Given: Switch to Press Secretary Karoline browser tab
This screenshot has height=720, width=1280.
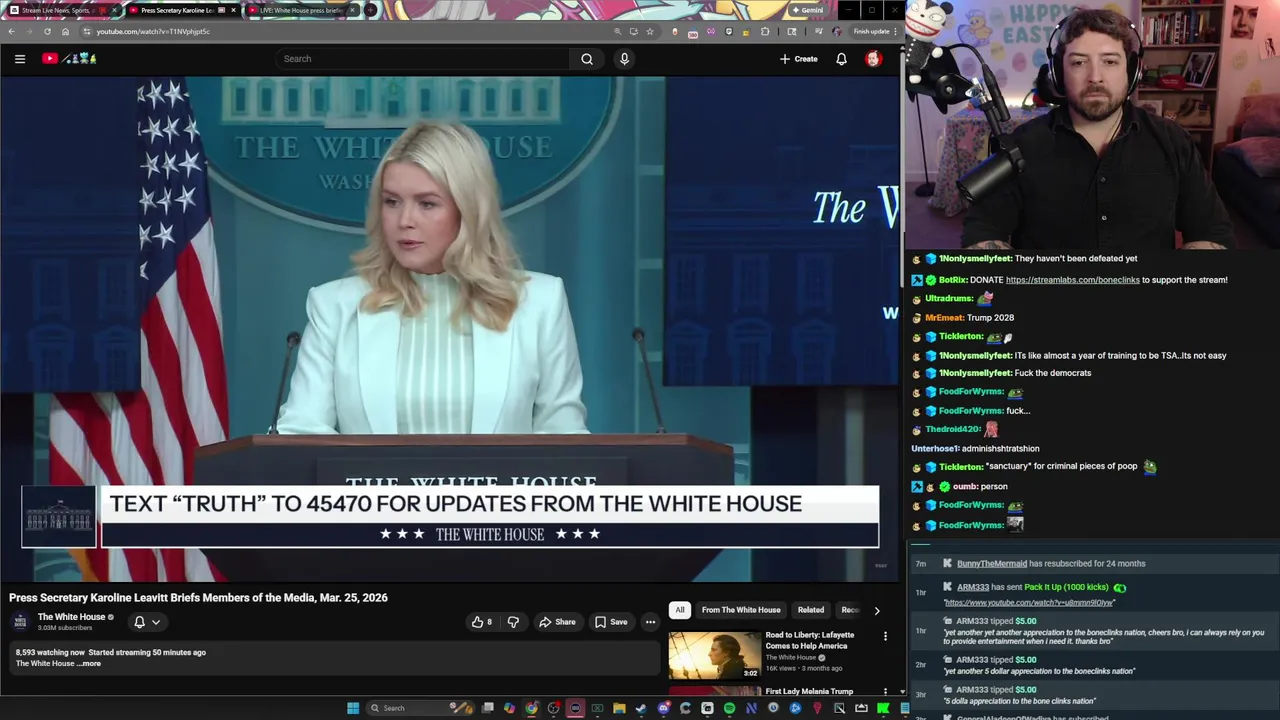Looking at the screenshot, I should click(182, 10).
